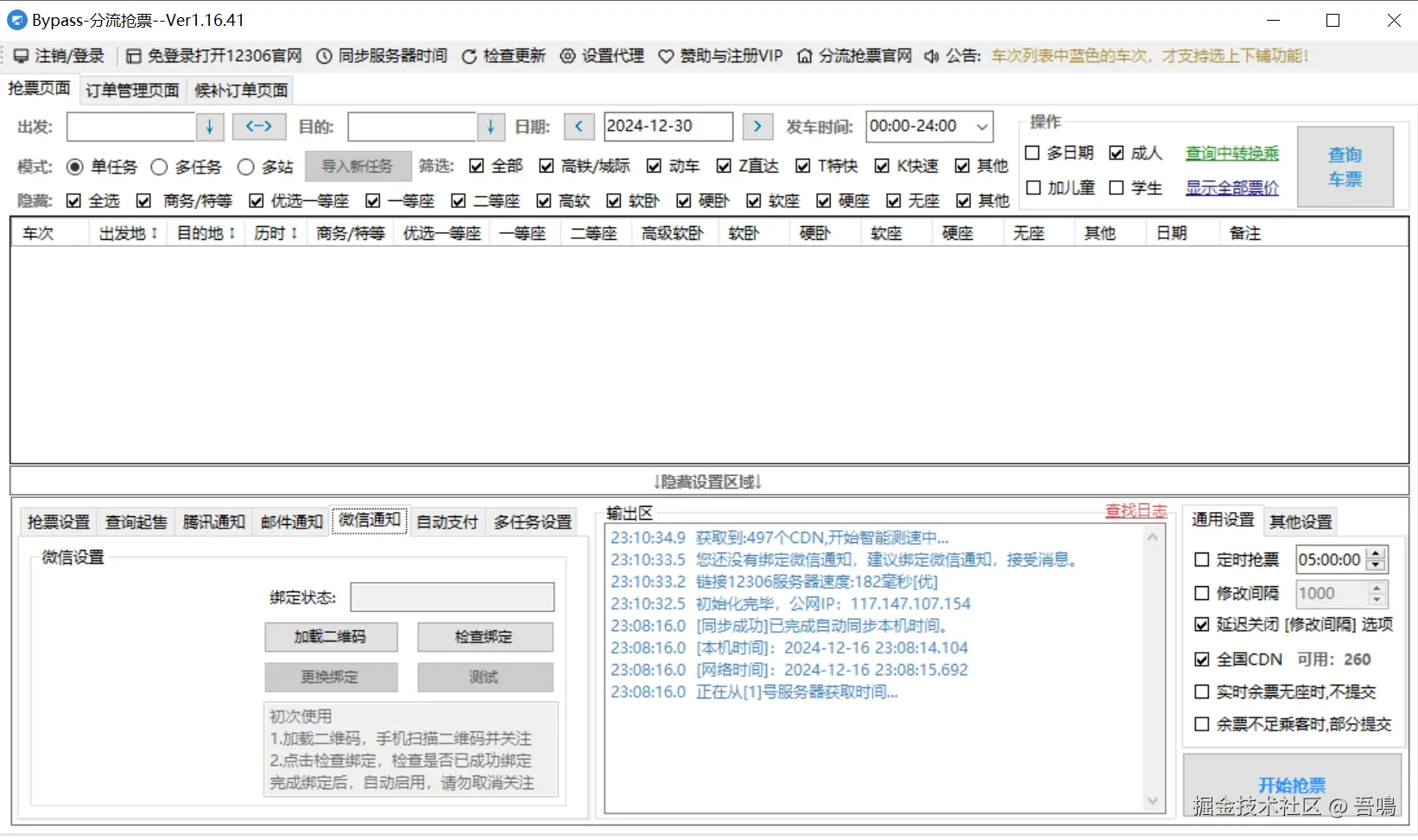
Task: Click the 开始抢票 button
Action: tap(1292, 785)
